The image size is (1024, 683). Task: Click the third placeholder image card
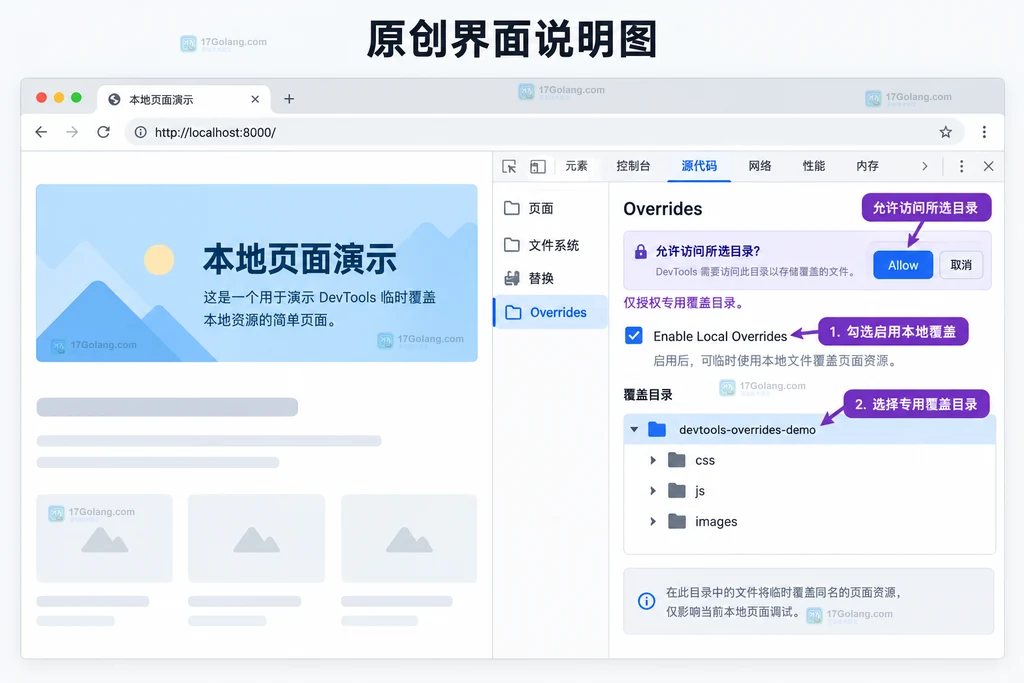click(x=409, y=538)
